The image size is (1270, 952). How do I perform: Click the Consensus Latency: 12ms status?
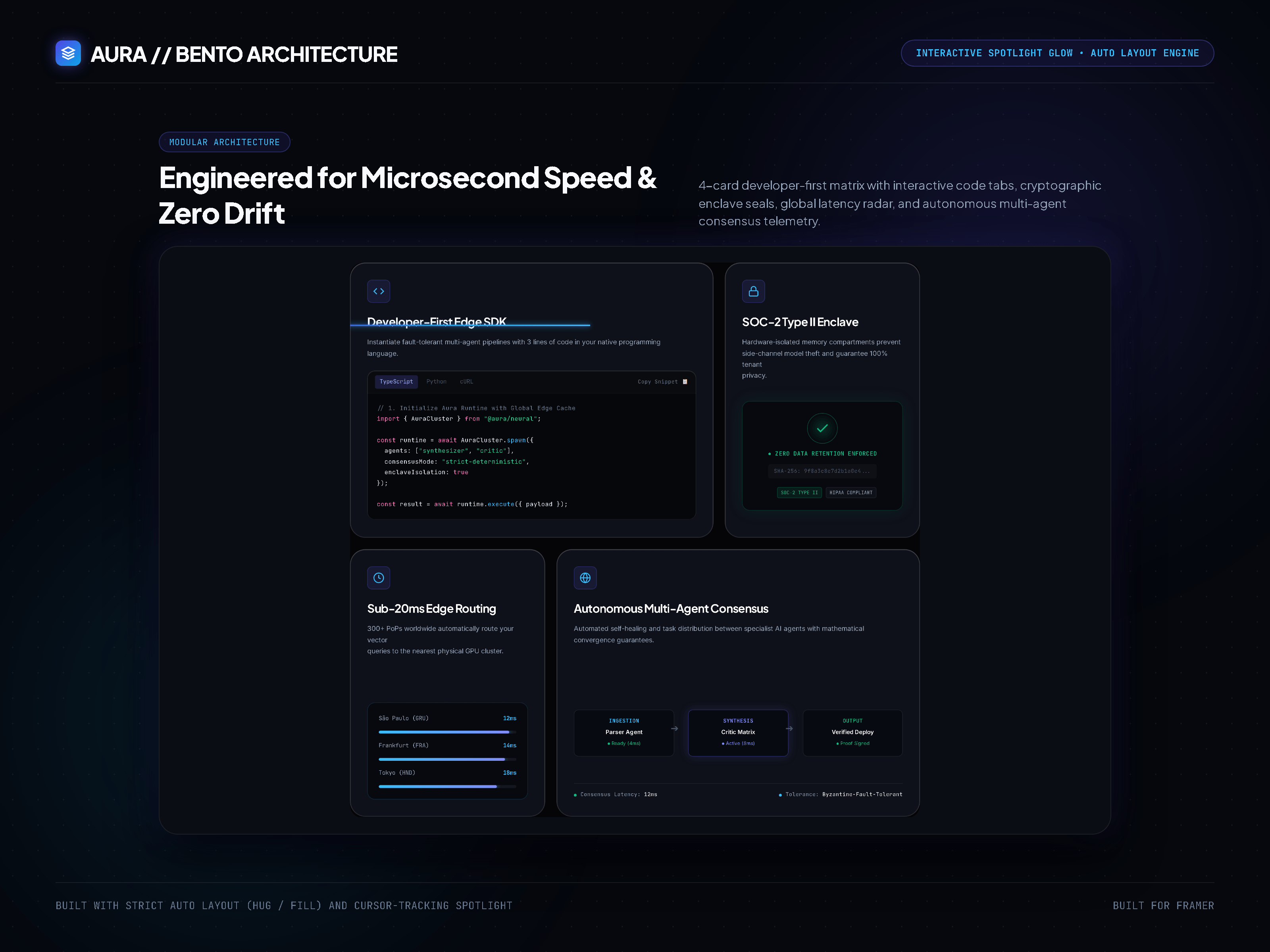pos(616,795)
